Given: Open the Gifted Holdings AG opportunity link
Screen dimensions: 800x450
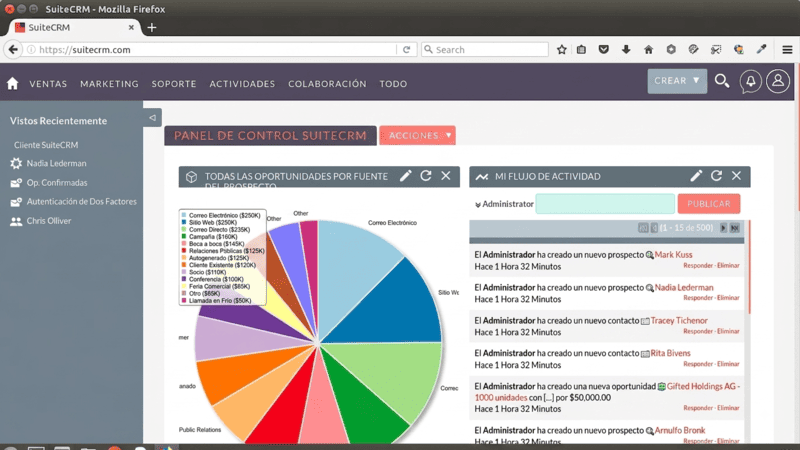Looking at the screenshot, I should [703, 386].
